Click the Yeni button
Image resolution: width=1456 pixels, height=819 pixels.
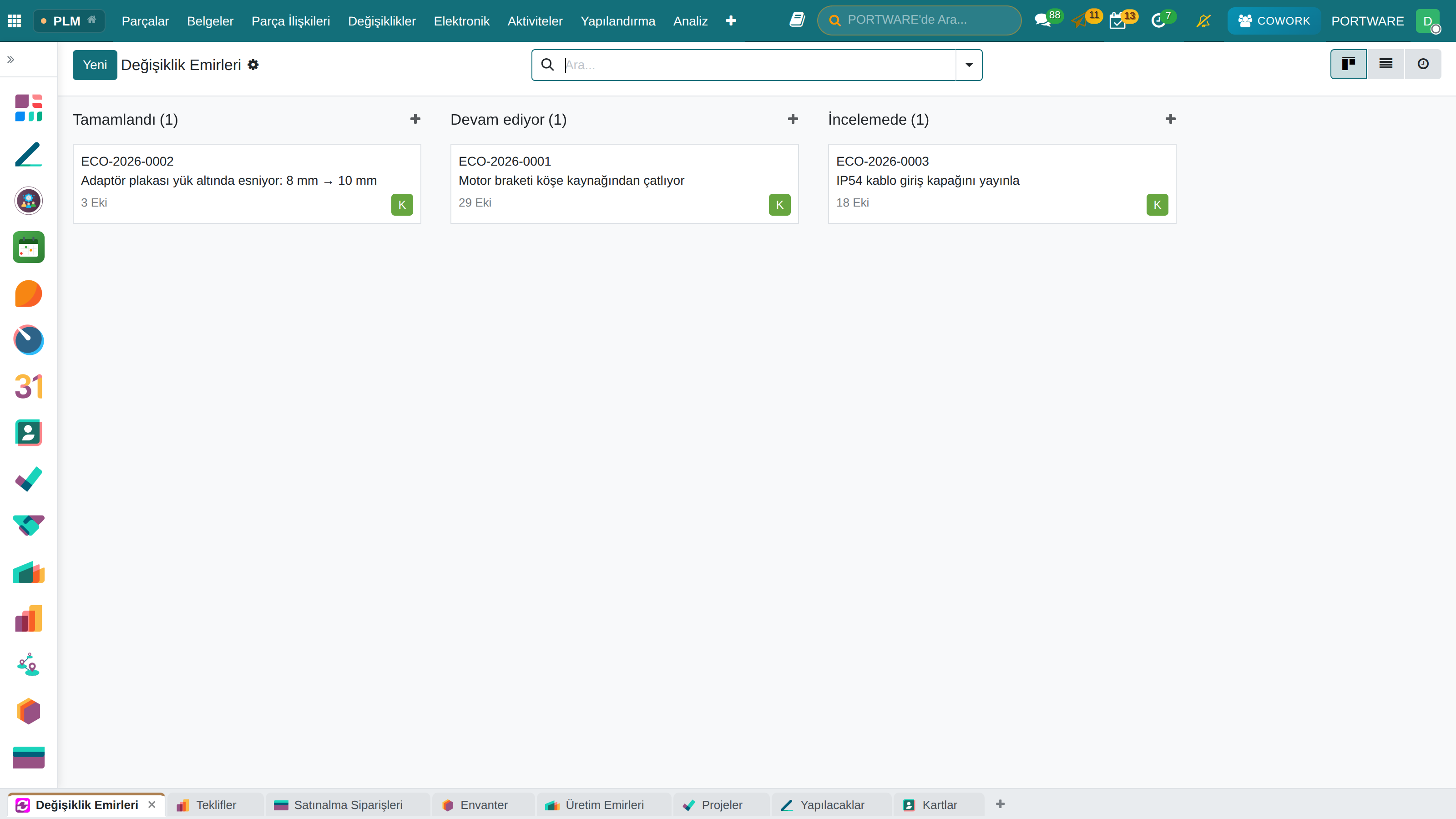[95, 65]
